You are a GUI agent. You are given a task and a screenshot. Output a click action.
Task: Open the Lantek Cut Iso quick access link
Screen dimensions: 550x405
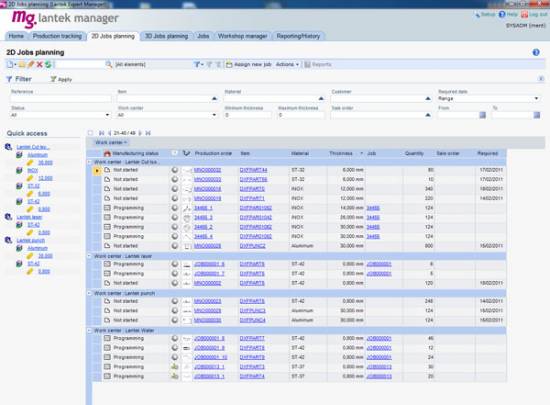[33, 147]
